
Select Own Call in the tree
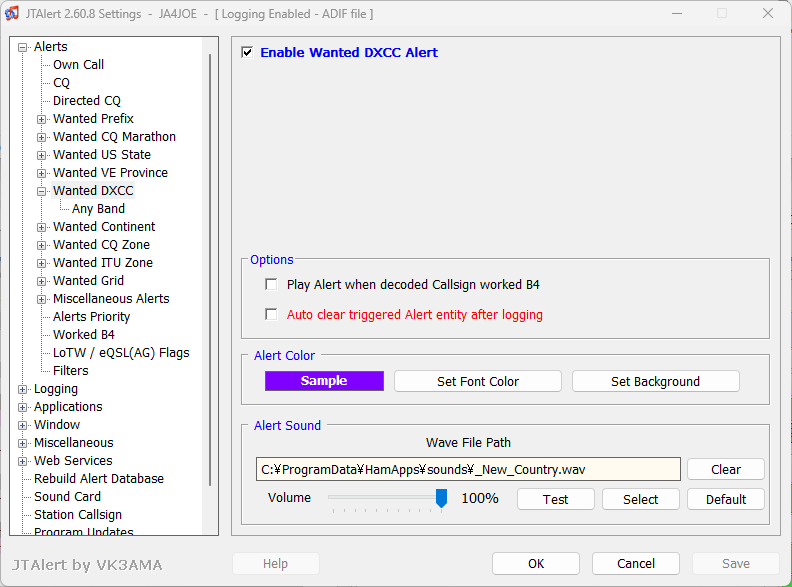pos(78,65)
